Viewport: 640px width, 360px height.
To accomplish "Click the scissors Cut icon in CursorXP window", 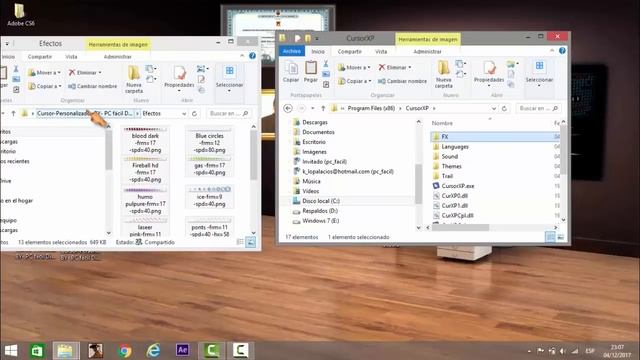I will coord(326,63).
